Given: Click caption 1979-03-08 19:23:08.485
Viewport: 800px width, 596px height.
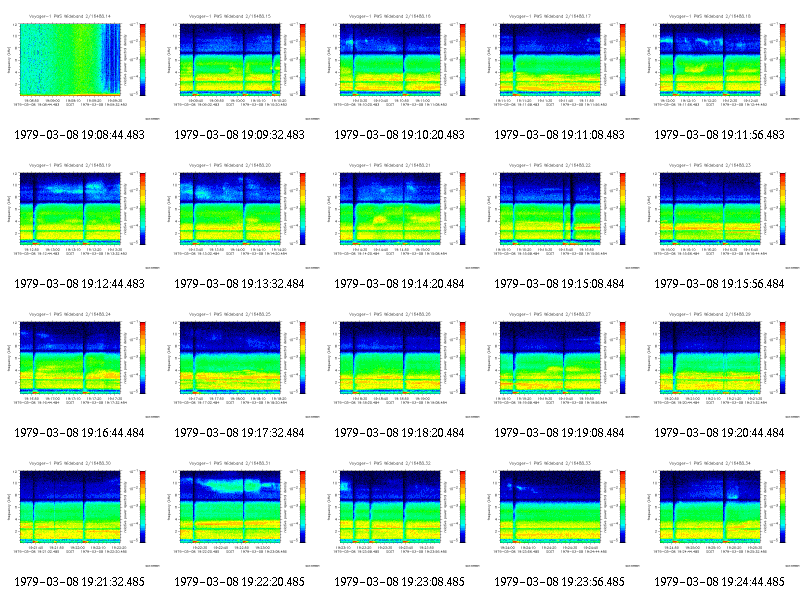Looking at the screenshot, I should coord(399,582).
